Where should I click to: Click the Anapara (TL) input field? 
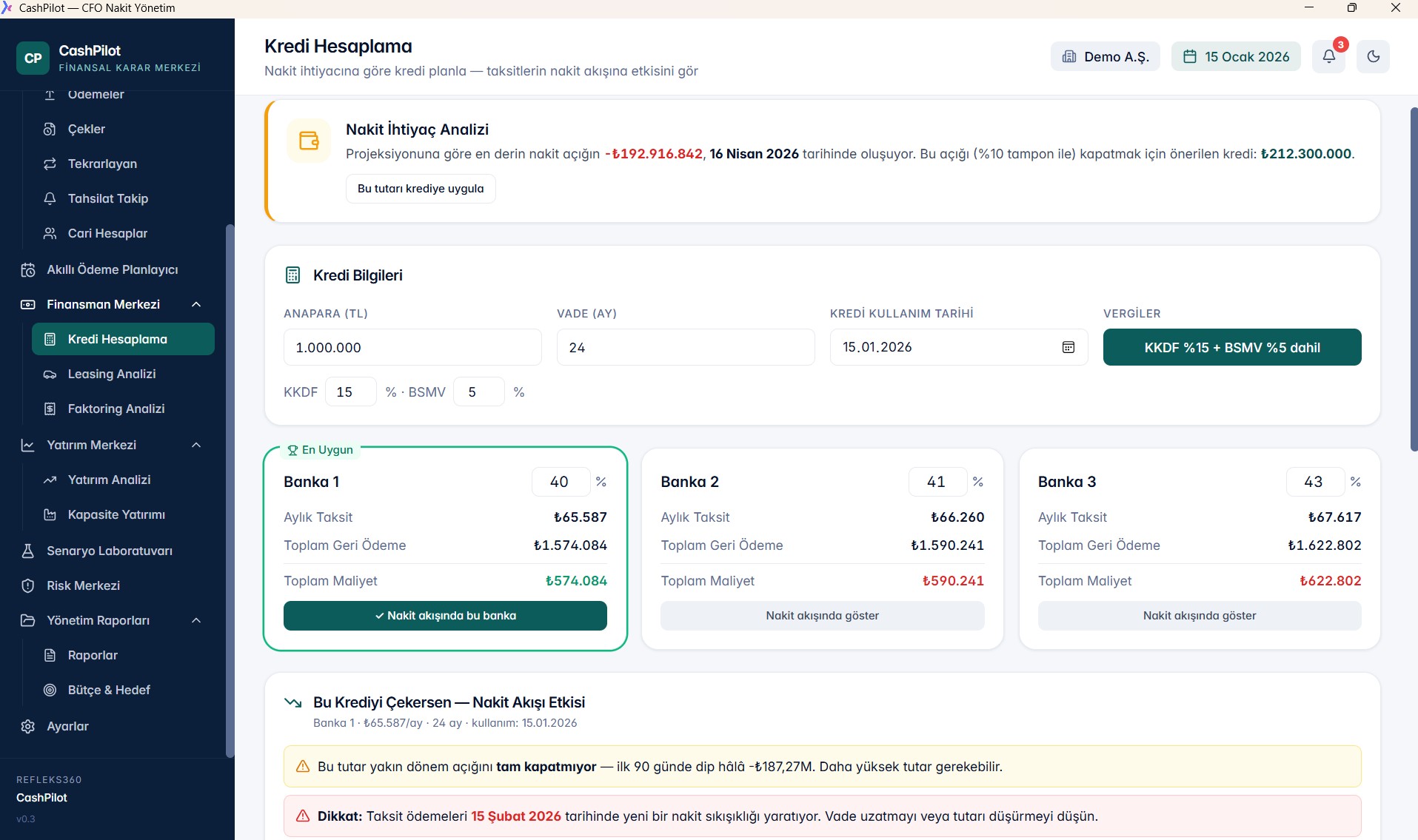(412, 347)
